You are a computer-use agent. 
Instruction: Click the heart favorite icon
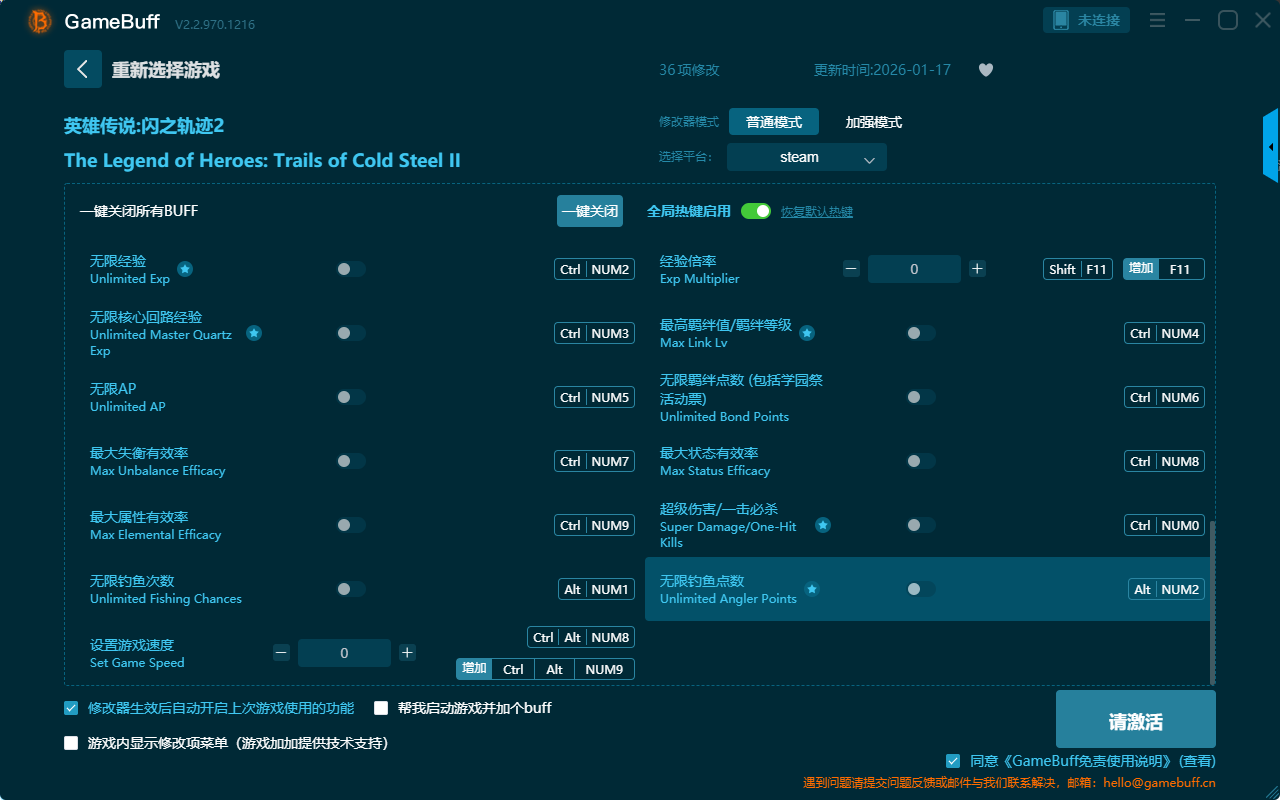pos(985,70)
